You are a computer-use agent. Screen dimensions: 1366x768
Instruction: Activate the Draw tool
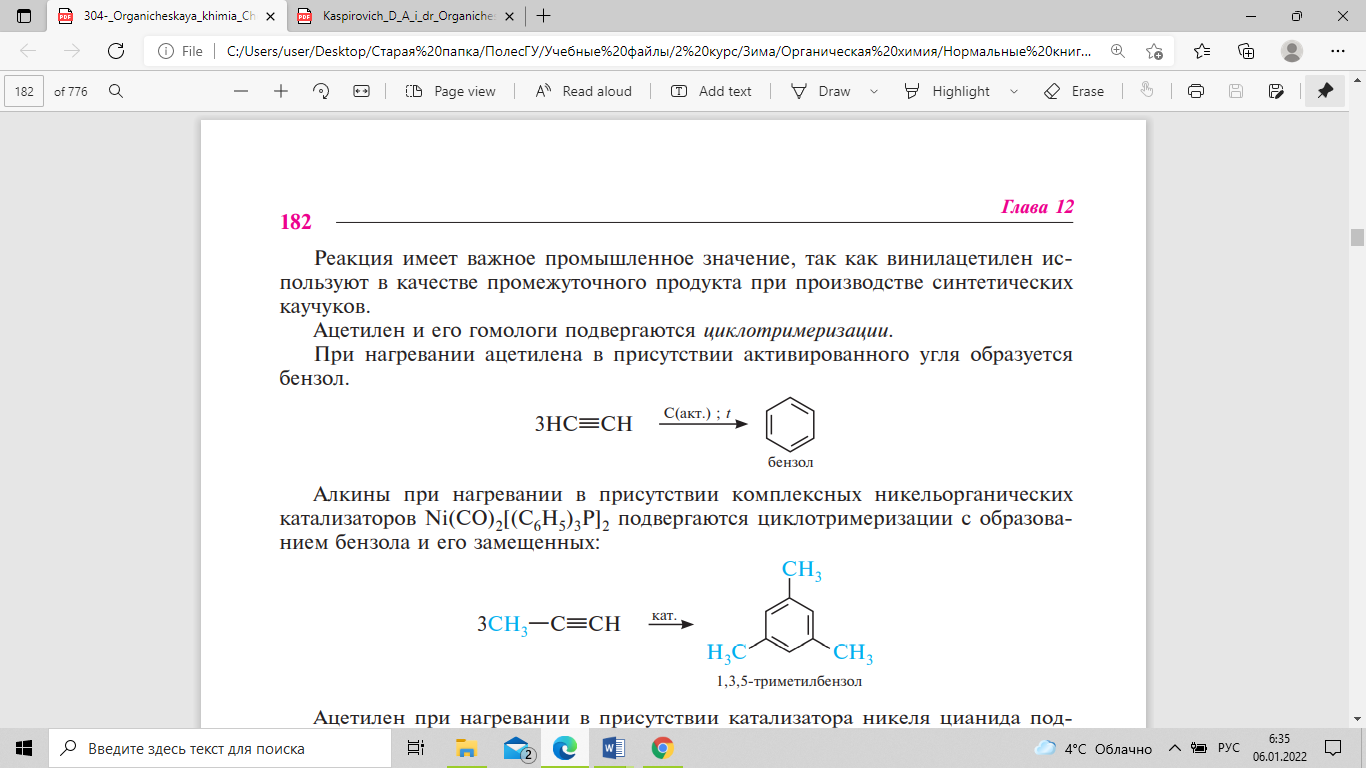821,91
